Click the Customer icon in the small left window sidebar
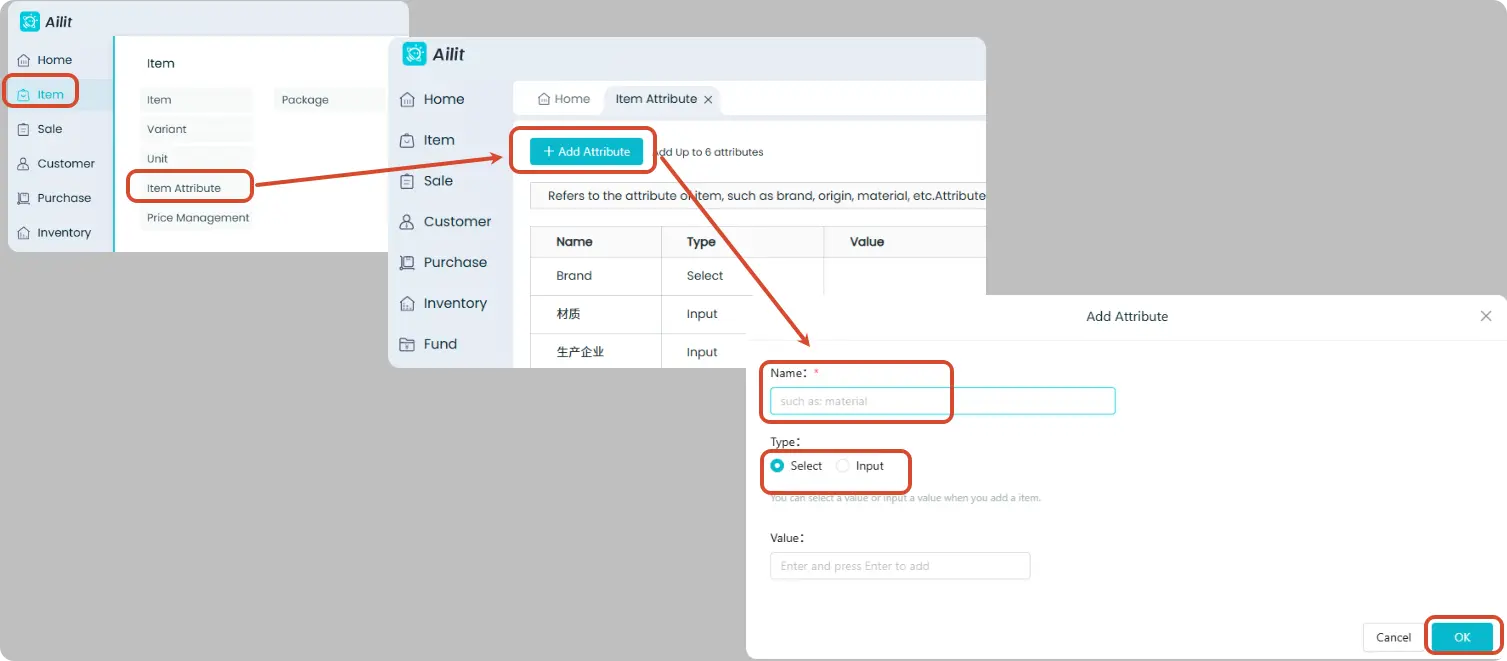The height and width of the screenshot is (661, 1507). [x=24, y=164]
